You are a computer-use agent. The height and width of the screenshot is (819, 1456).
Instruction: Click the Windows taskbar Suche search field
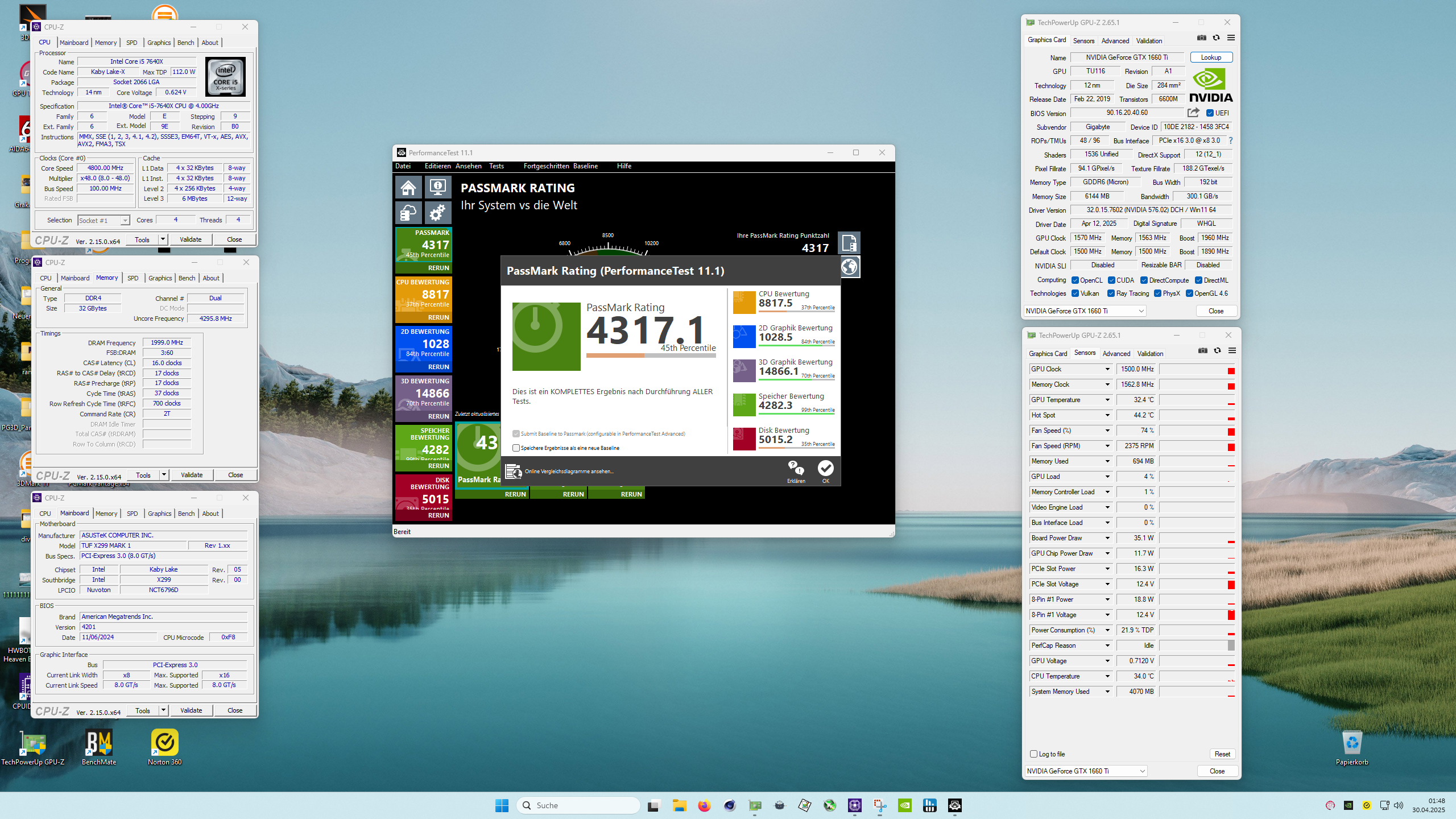(578, 805)
